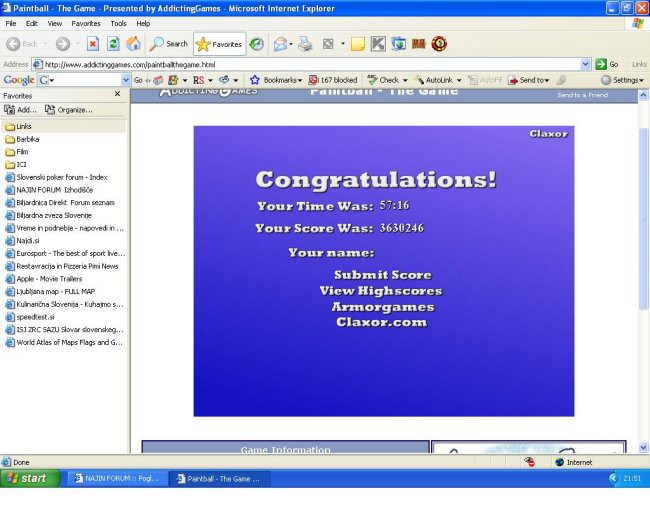The height and width of the screenshot is (510, 650).
Task: Click the K logo toolbar icon
Action: (x=378, y=44)
